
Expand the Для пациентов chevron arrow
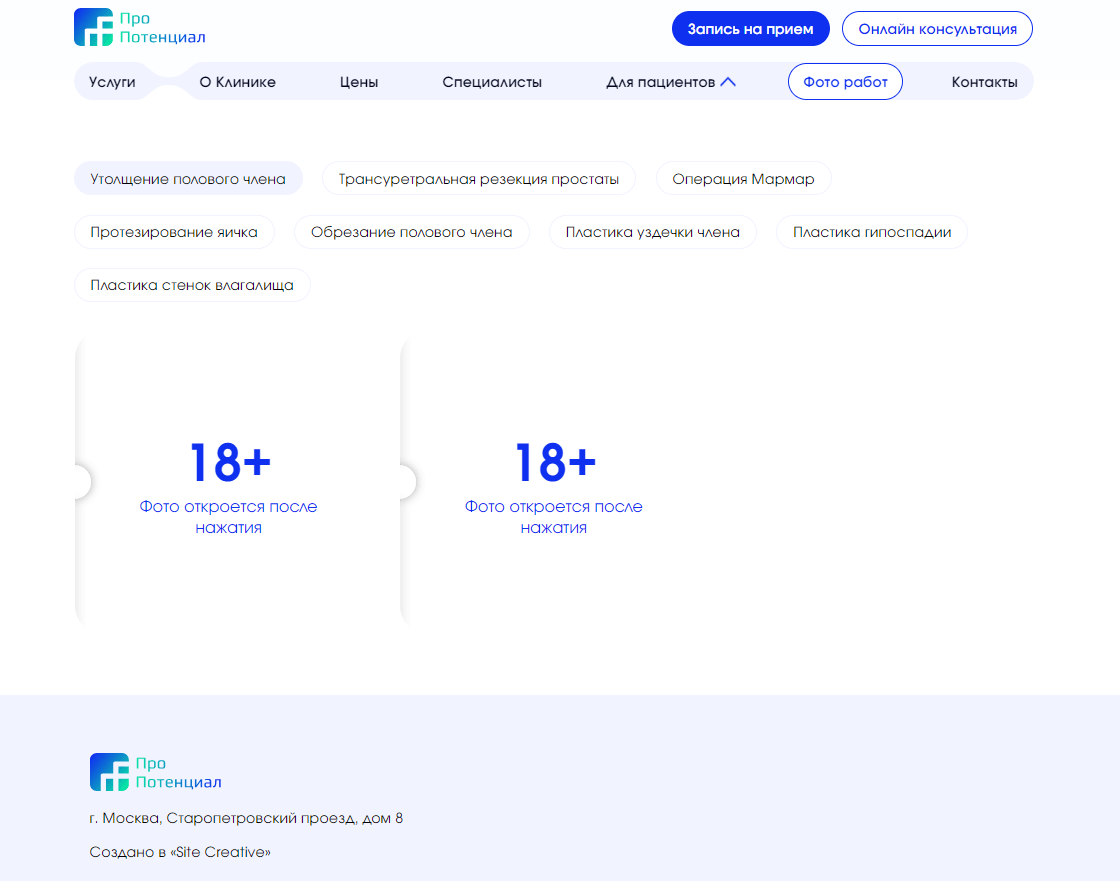728,82
